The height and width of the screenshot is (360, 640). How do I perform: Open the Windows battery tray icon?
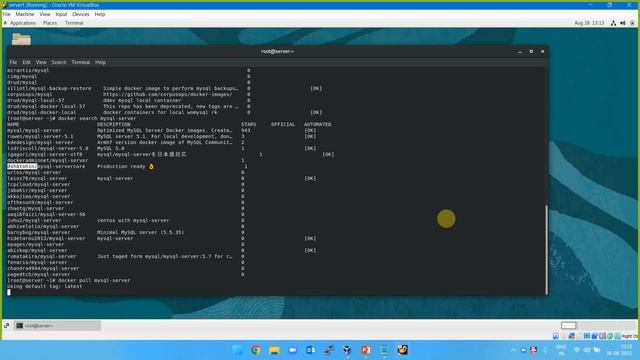[x=597, y=350]
